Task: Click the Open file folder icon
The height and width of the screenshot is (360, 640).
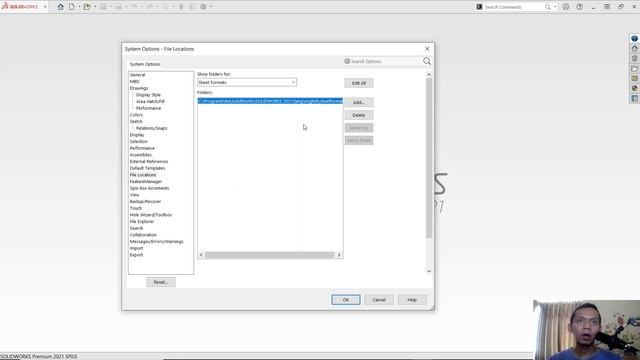Action: pos(87,7)
